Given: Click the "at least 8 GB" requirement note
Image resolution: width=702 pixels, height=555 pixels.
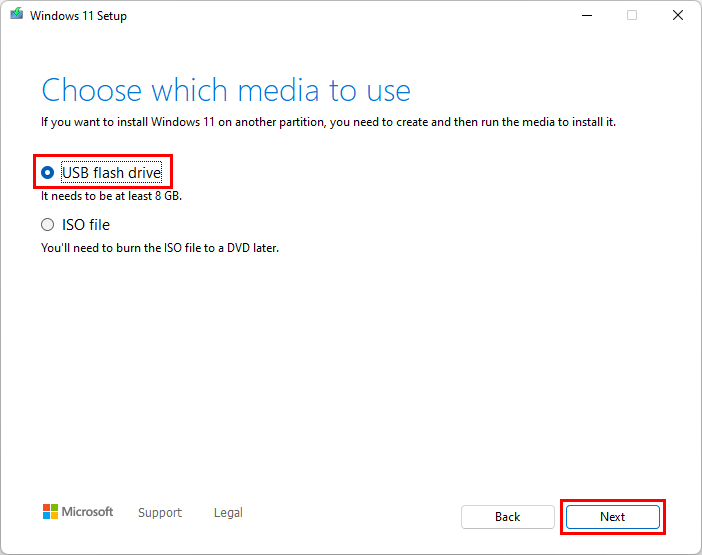Looking at the screenshot, I should 142,196.
